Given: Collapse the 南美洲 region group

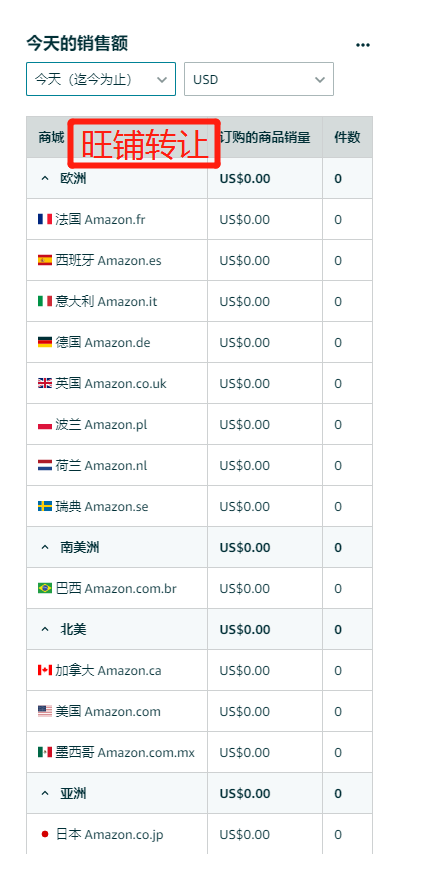Looking at the screenshot, I should (45, 548).
